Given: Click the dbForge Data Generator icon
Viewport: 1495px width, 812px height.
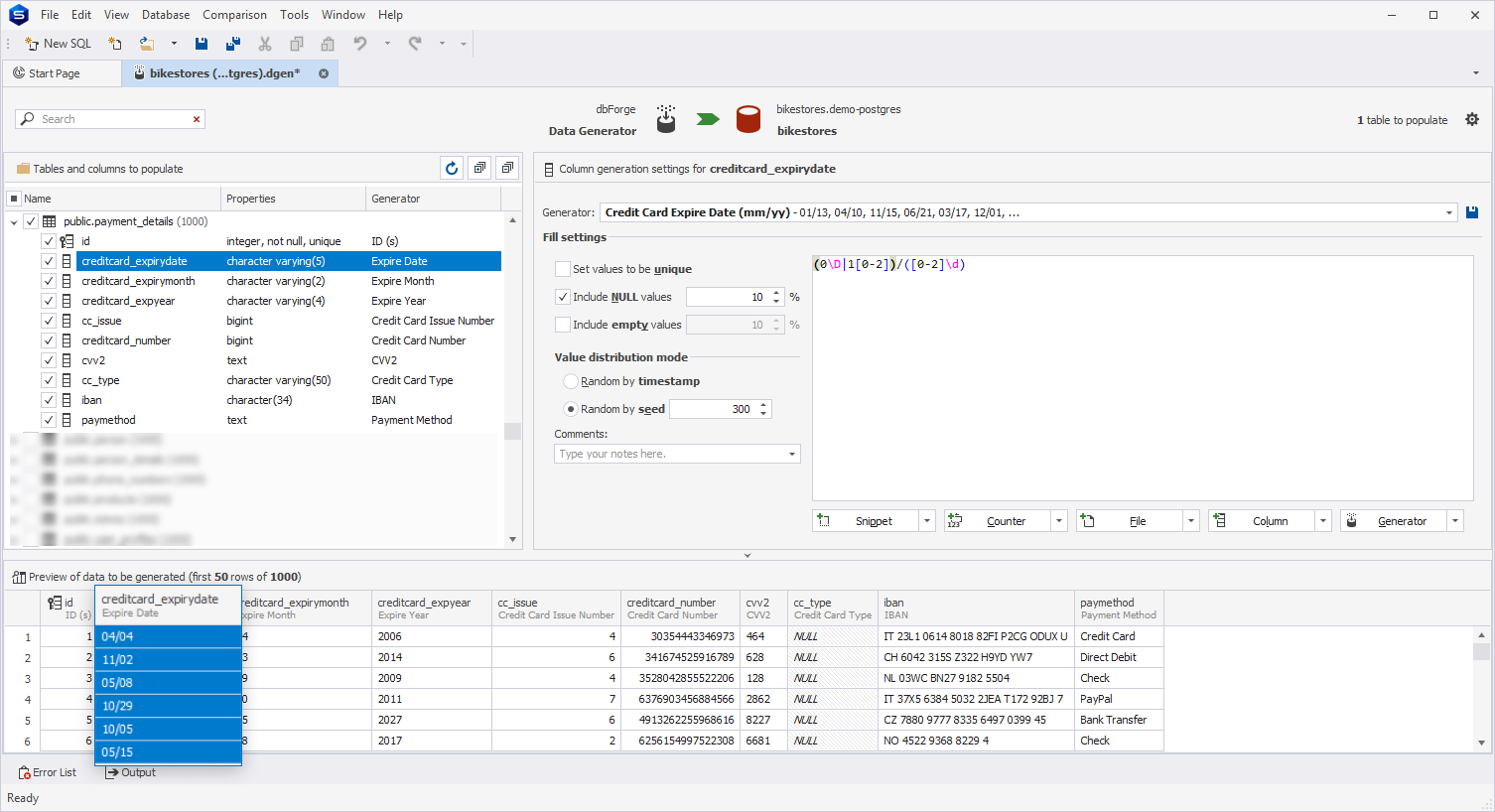Looking at the screenshot, I should click(x=666, y=119).
